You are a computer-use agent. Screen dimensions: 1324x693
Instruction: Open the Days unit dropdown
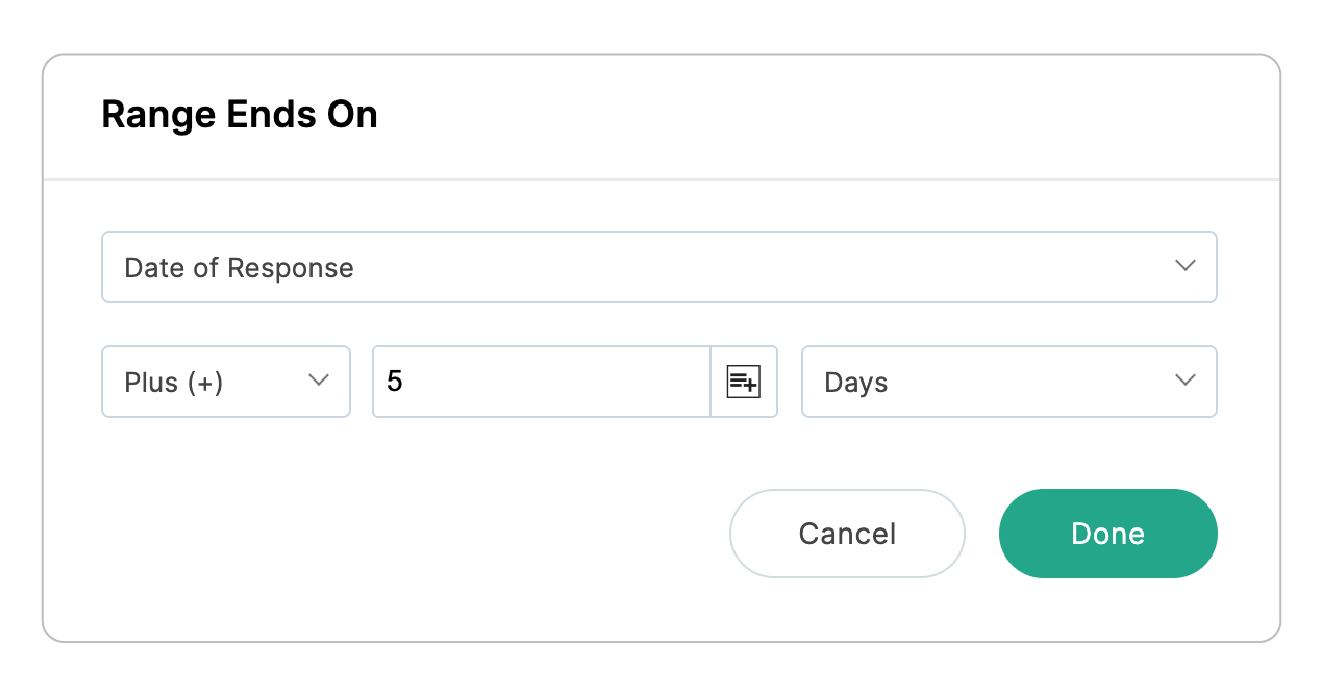(x=1008, y=381)
